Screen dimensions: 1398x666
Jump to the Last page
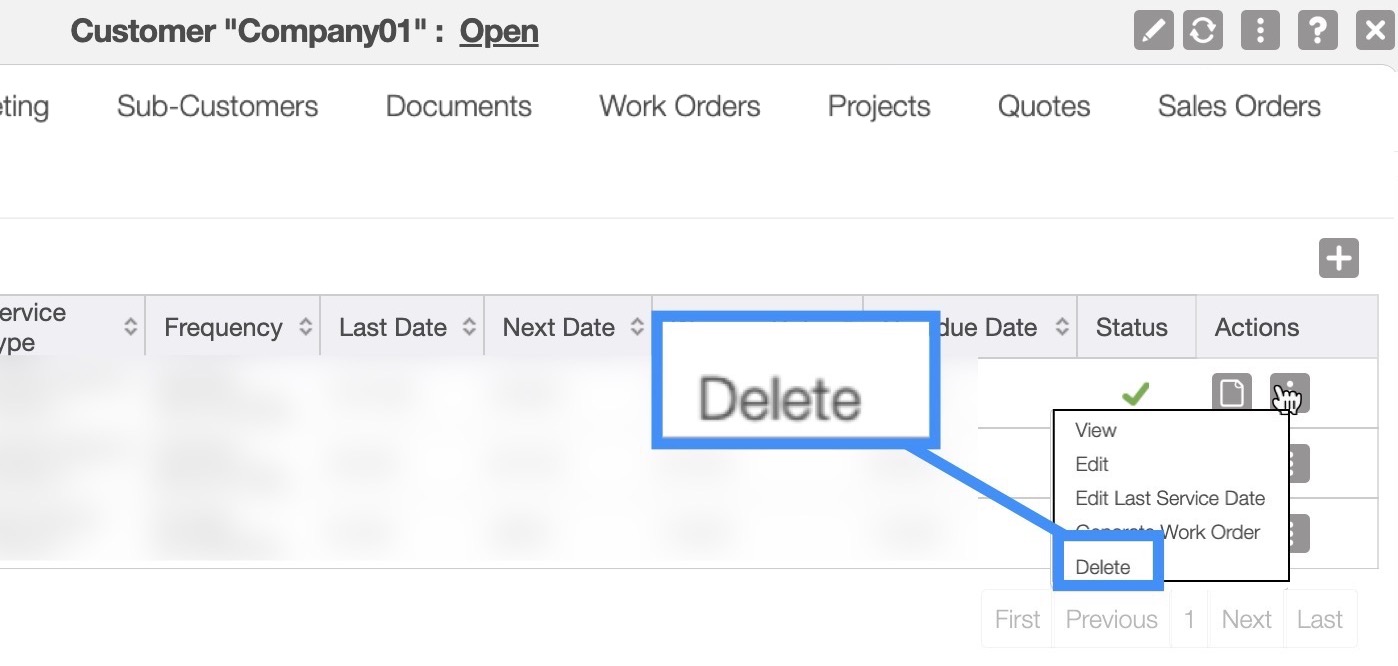pyautogui.click(x=1319, y=619)
